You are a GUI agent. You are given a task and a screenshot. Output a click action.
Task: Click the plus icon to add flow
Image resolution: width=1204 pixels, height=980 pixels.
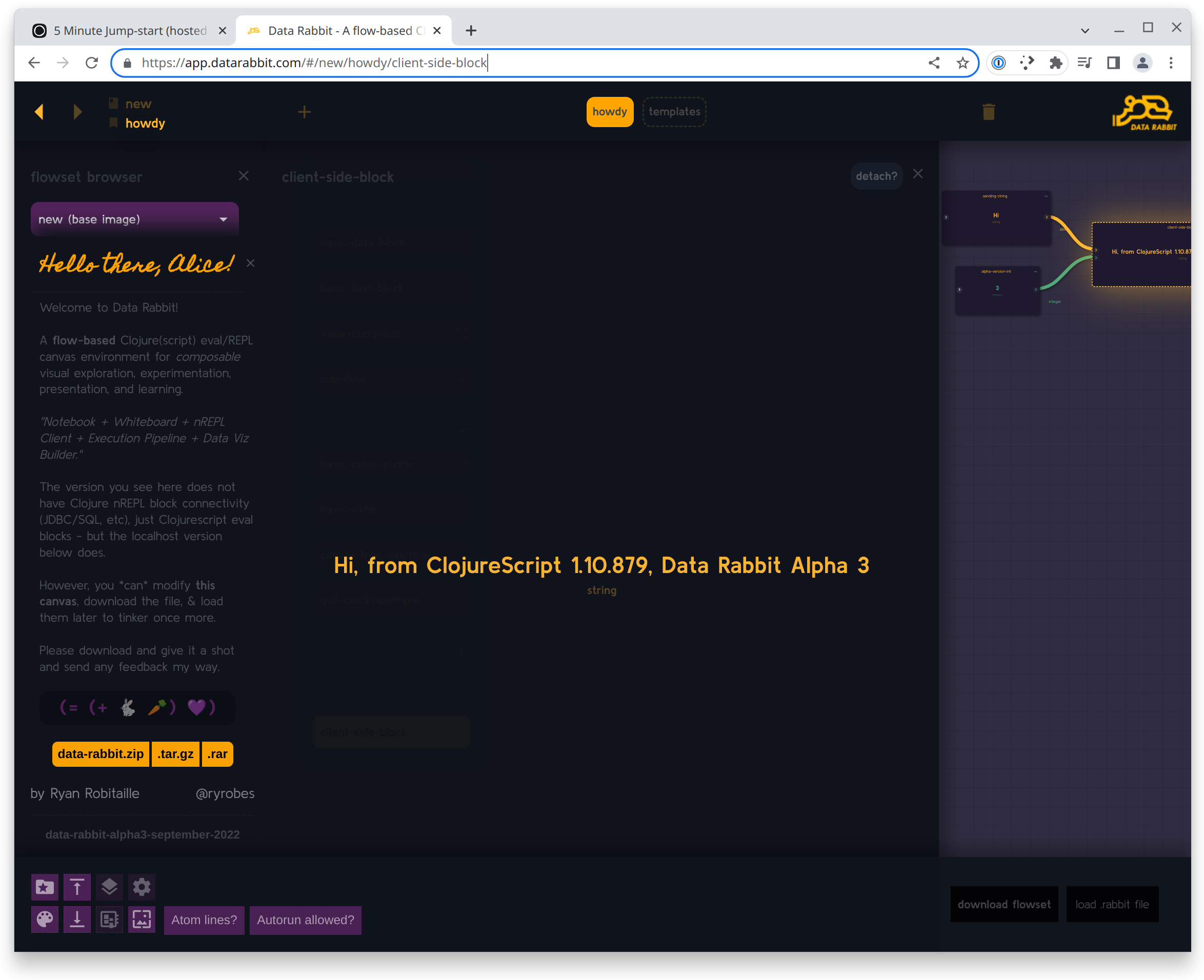[x=305, y=112]
